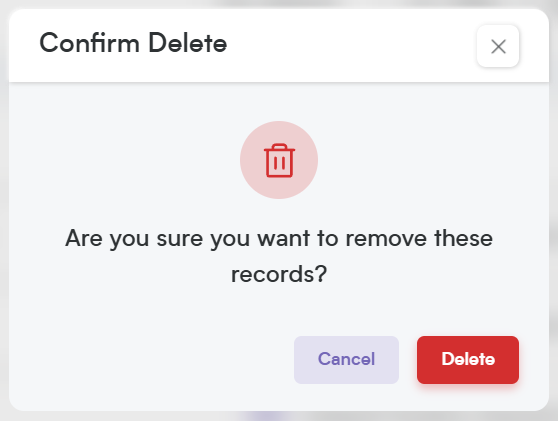This screenshot has height=421, width=558.
Task: Choose the lavender Cancel button
Action: pos(346,360)
